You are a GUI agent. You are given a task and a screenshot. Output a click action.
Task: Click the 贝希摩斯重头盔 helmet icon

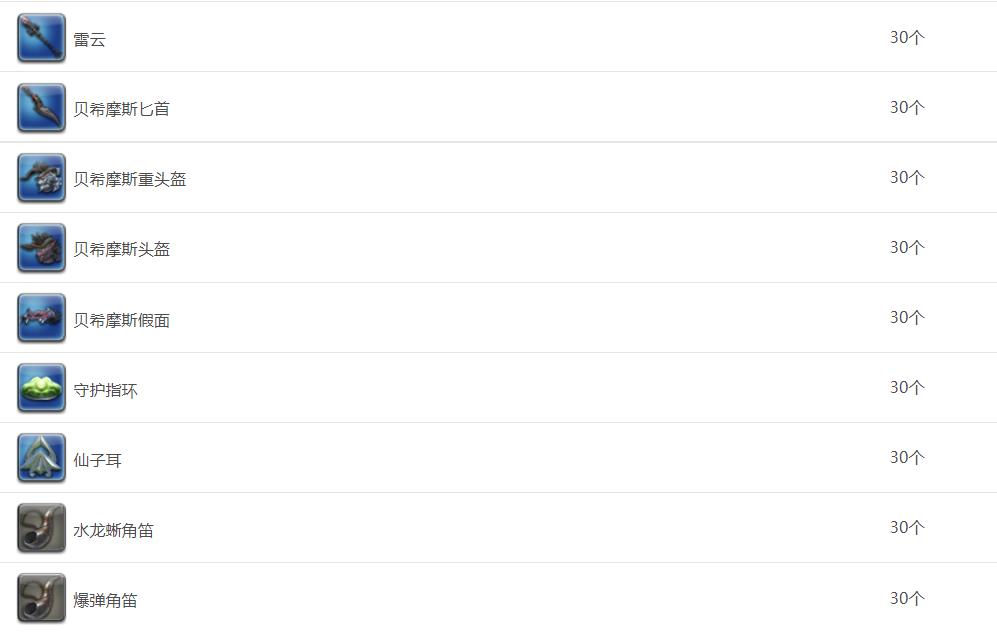(41, 178)
